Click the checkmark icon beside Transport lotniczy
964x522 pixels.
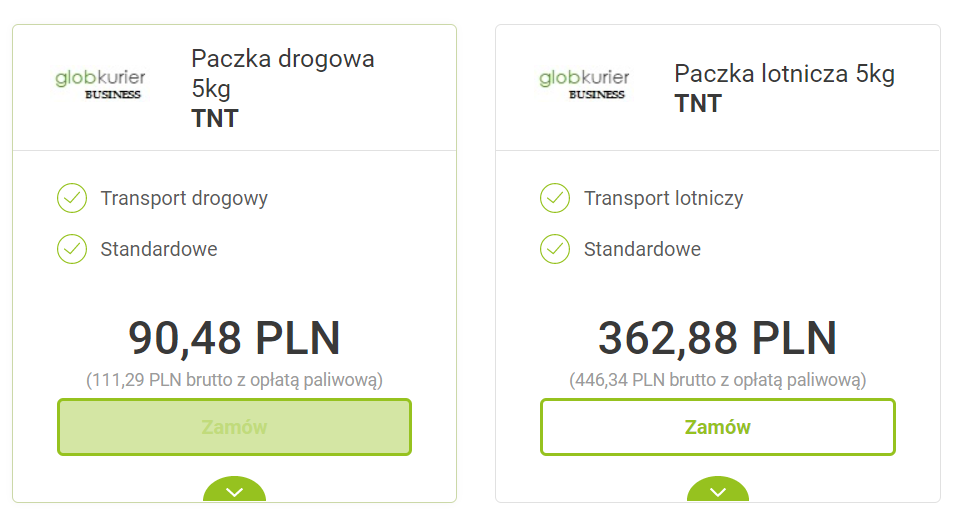555,198
